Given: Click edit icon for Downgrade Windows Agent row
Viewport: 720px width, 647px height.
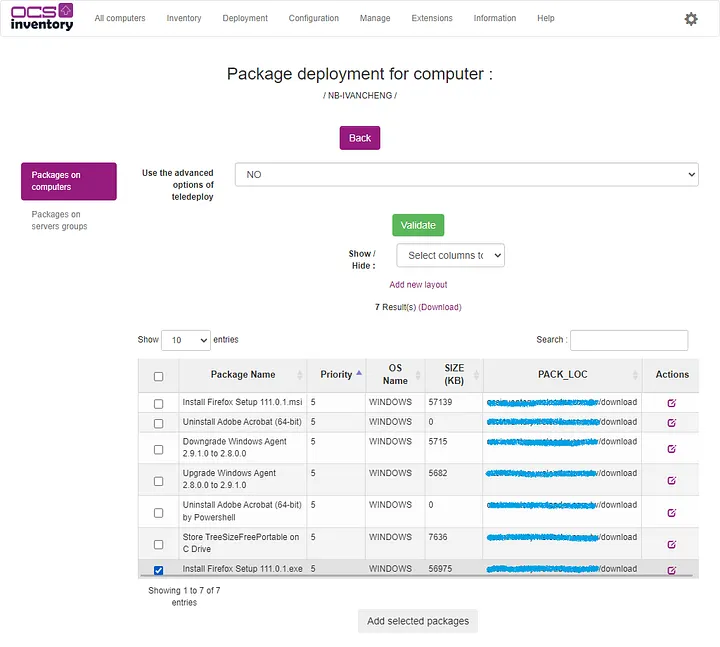Looking at the screenshot, I should (671, 449).
